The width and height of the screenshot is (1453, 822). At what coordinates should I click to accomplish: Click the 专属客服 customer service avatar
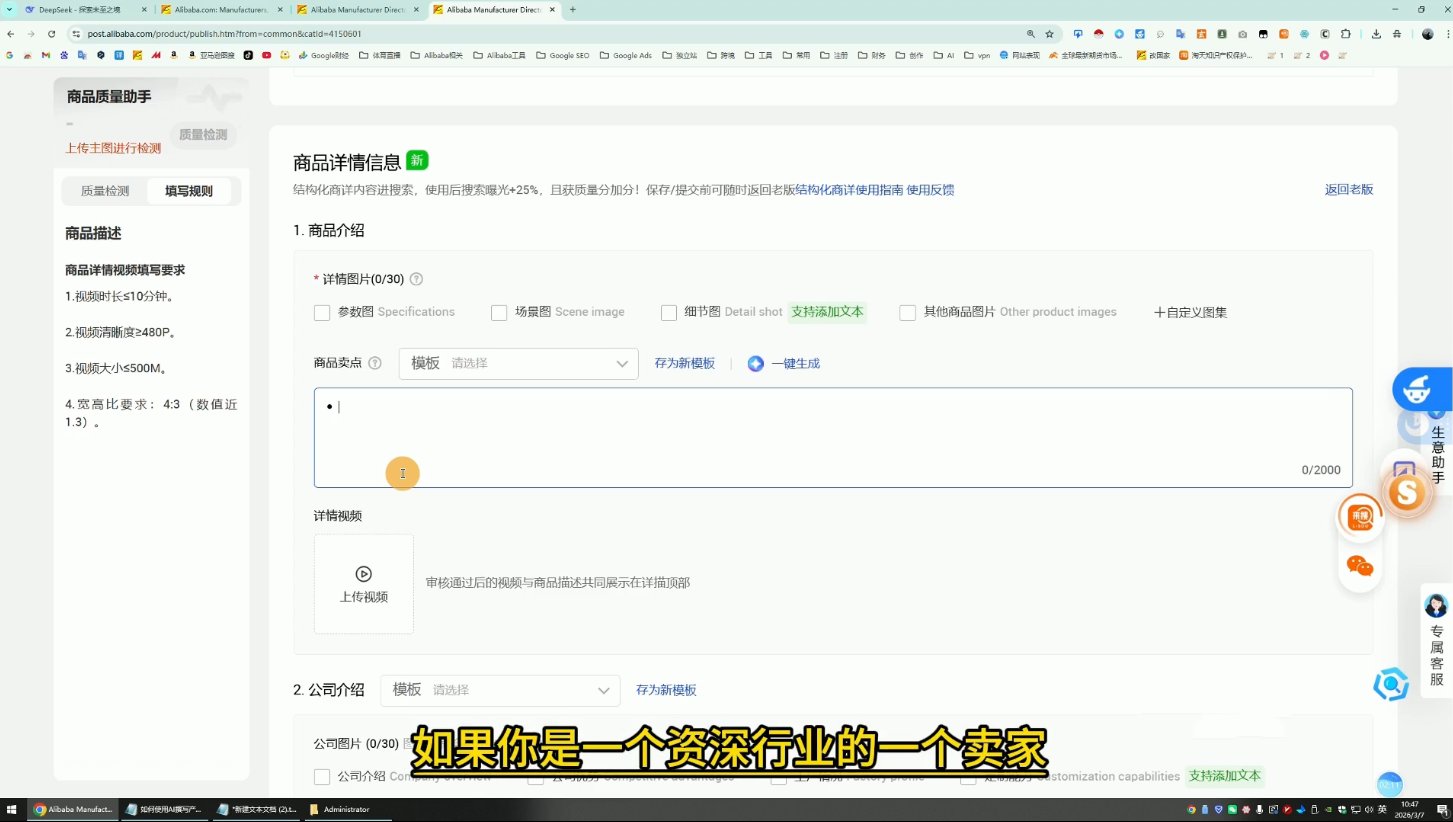pyautogui.click(x=1436, y=606)
